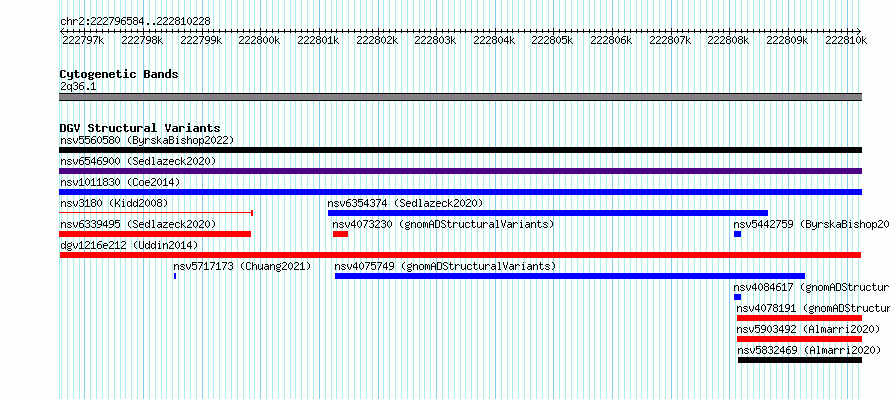Click the 222807k ruler label

pyautogui.click(x=670, y=40)
